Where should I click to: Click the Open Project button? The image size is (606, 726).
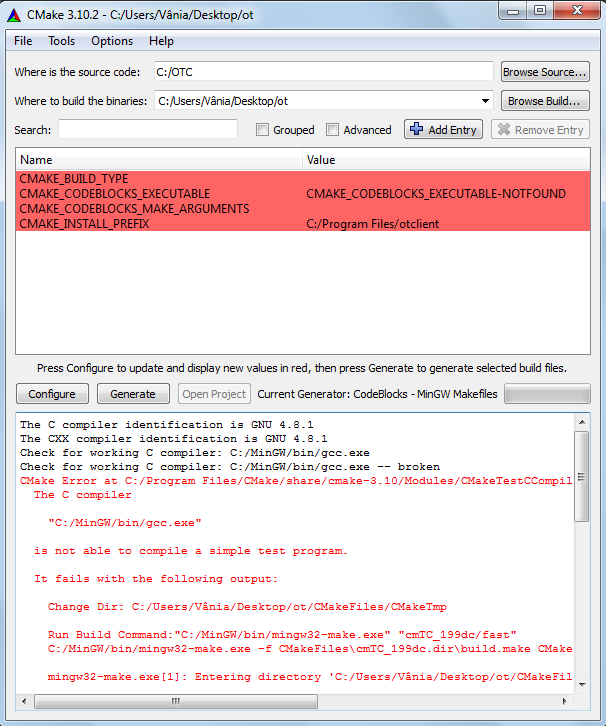coord(214,394)
